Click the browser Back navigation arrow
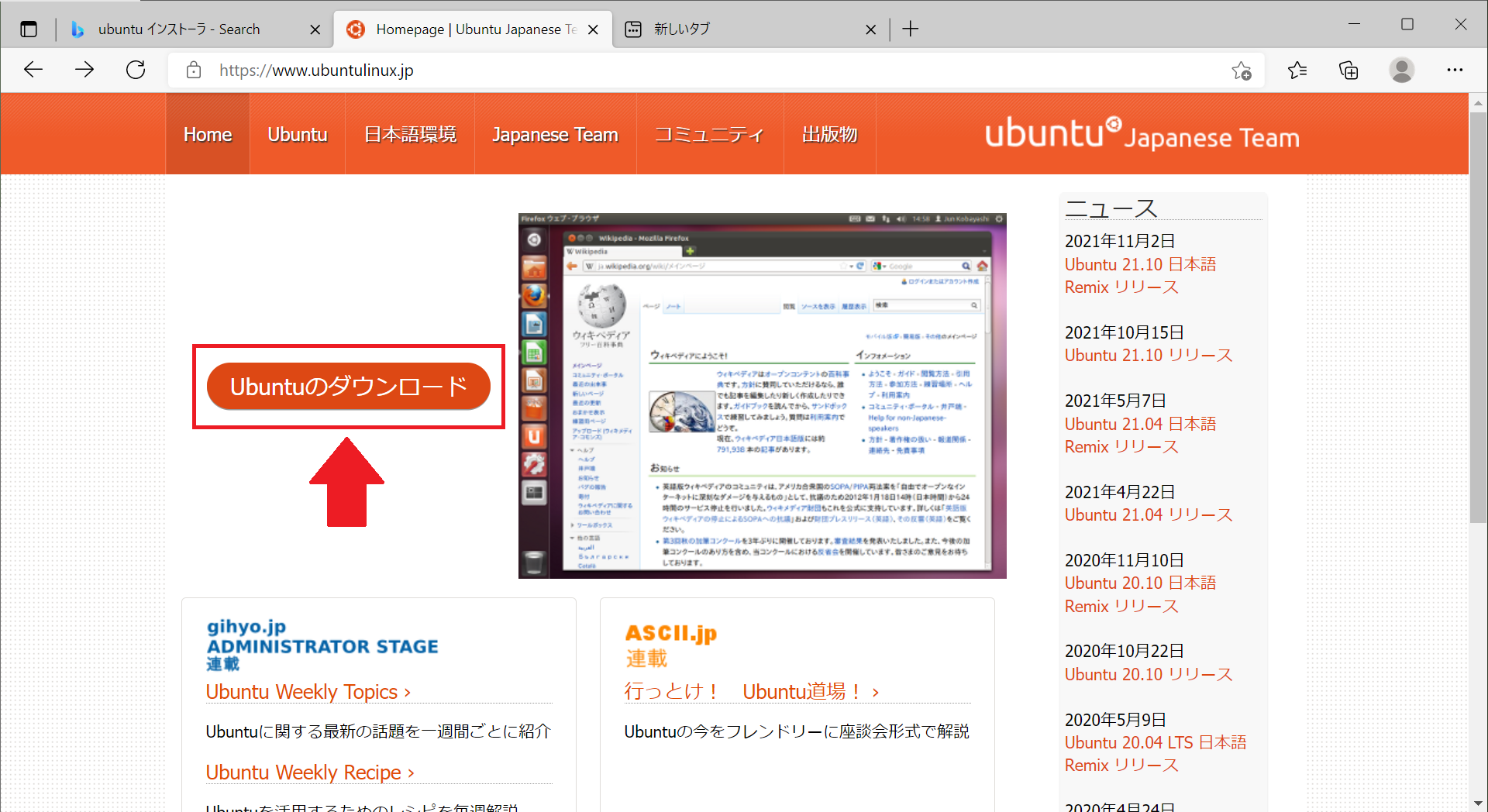 point(33,70)
